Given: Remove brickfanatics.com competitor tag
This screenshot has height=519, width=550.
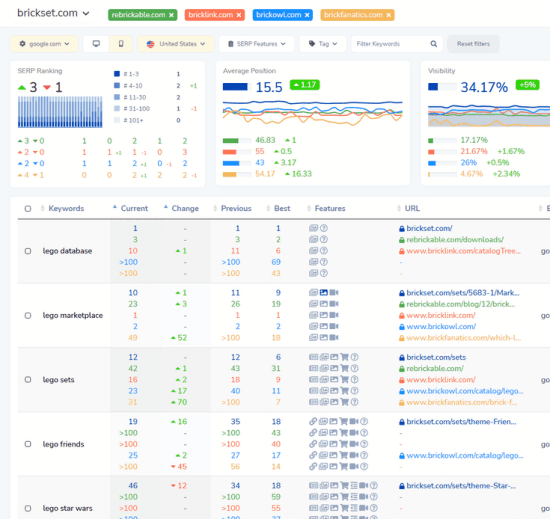Looking at the screenshot, I should 389,15.
